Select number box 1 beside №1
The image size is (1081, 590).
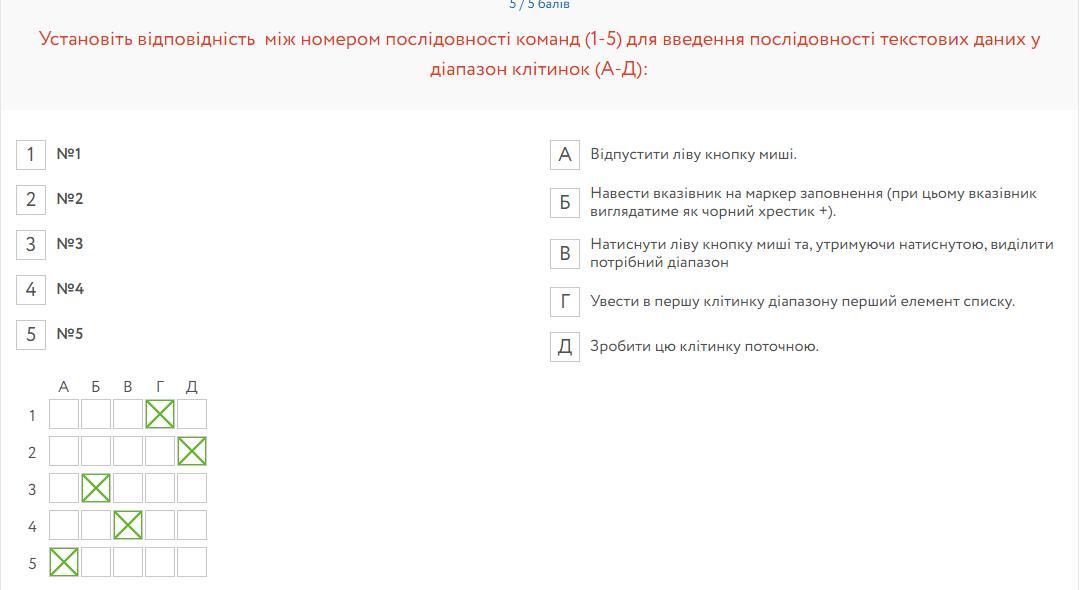tap(31, 154)
